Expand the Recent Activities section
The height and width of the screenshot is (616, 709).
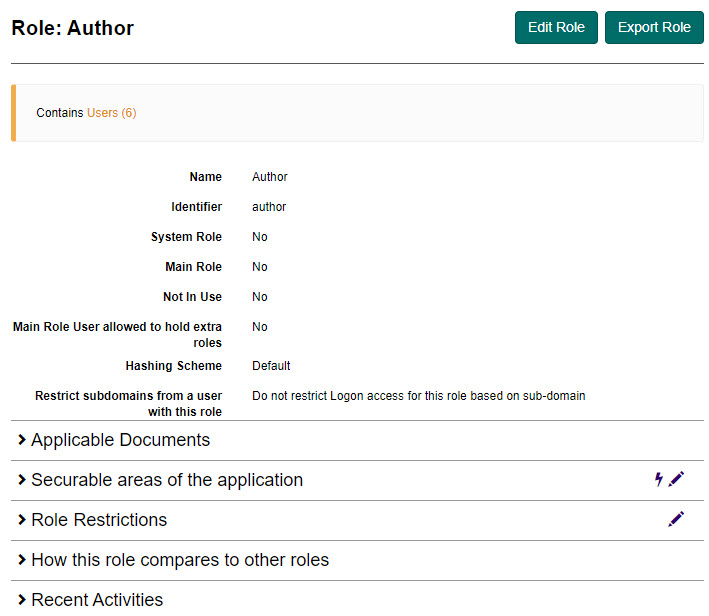click(x=97, y=600)
